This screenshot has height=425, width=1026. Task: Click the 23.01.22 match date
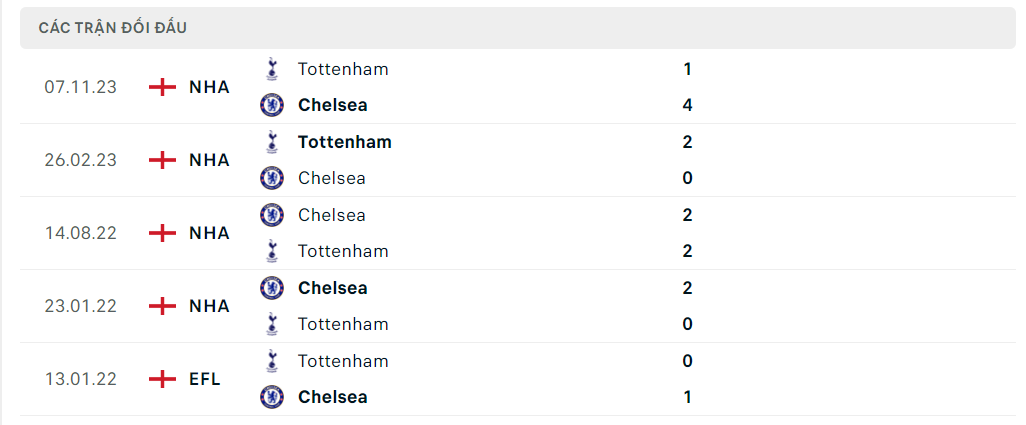tap(81, 306)
